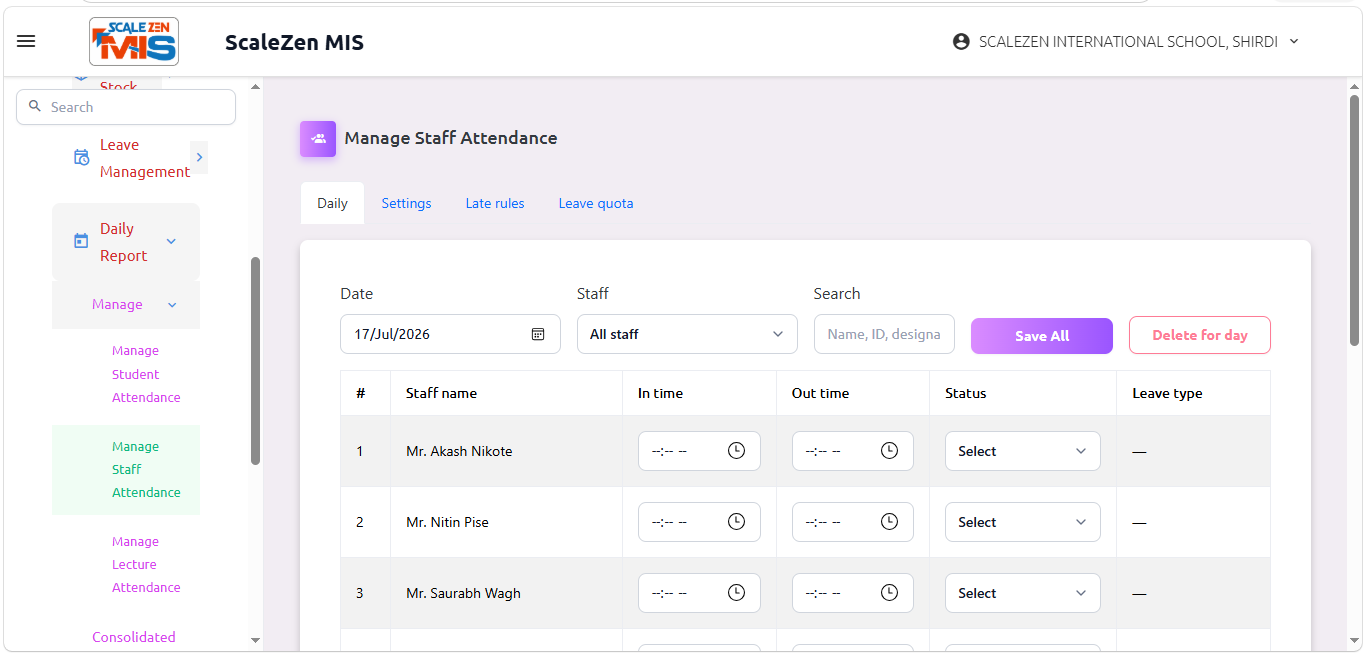Screen dimensions: 1366x653
Task: Open Manage Student Attendance
Action: click(x=146, y=374)
